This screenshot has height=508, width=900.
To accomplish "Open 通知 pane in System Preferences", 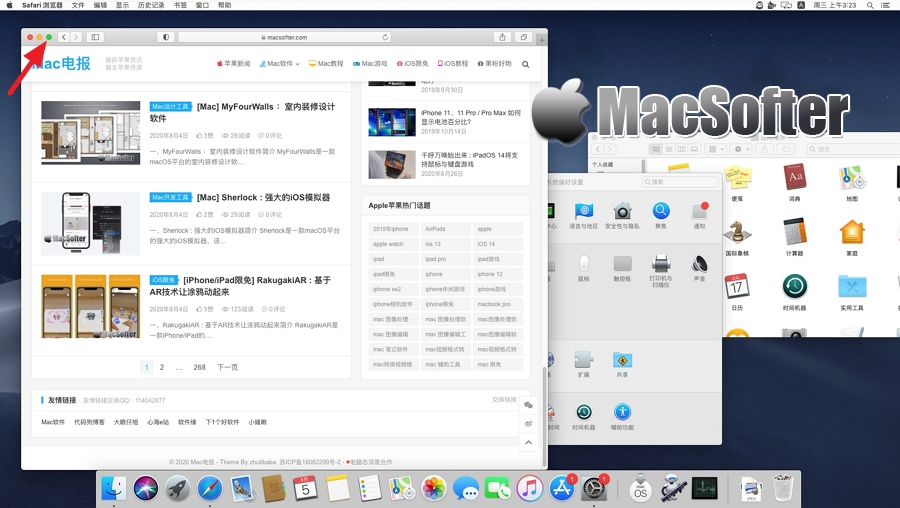I will [x=699, y=216].
